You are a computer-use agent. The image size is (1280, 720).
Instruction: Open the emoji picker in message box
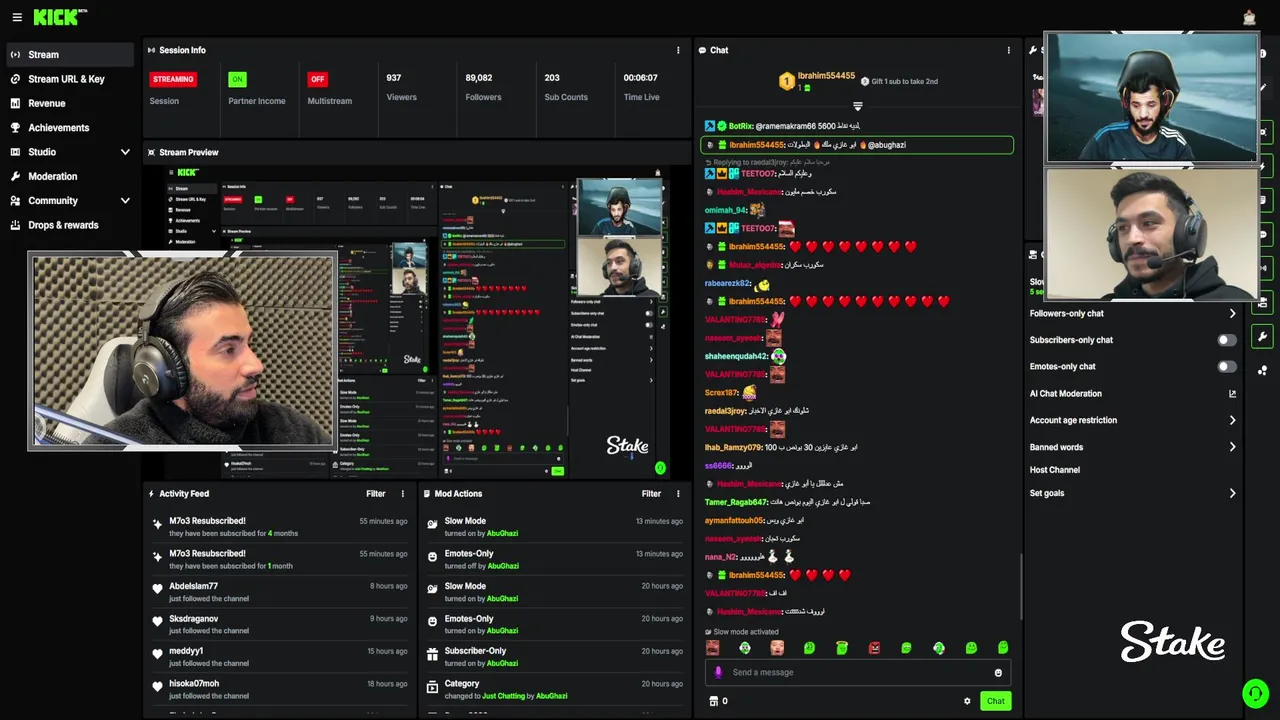pos(998,672)
